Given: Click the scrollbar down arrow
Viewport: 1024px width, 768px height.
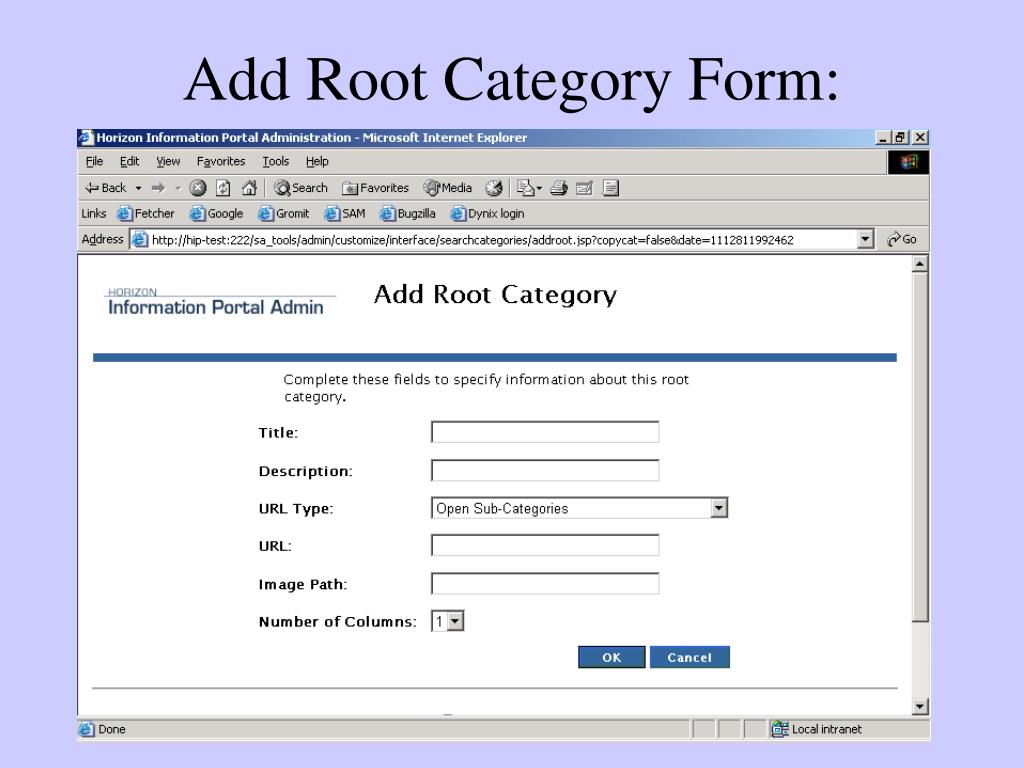Looking at the screenshot, I should click(x=920, y=706).
